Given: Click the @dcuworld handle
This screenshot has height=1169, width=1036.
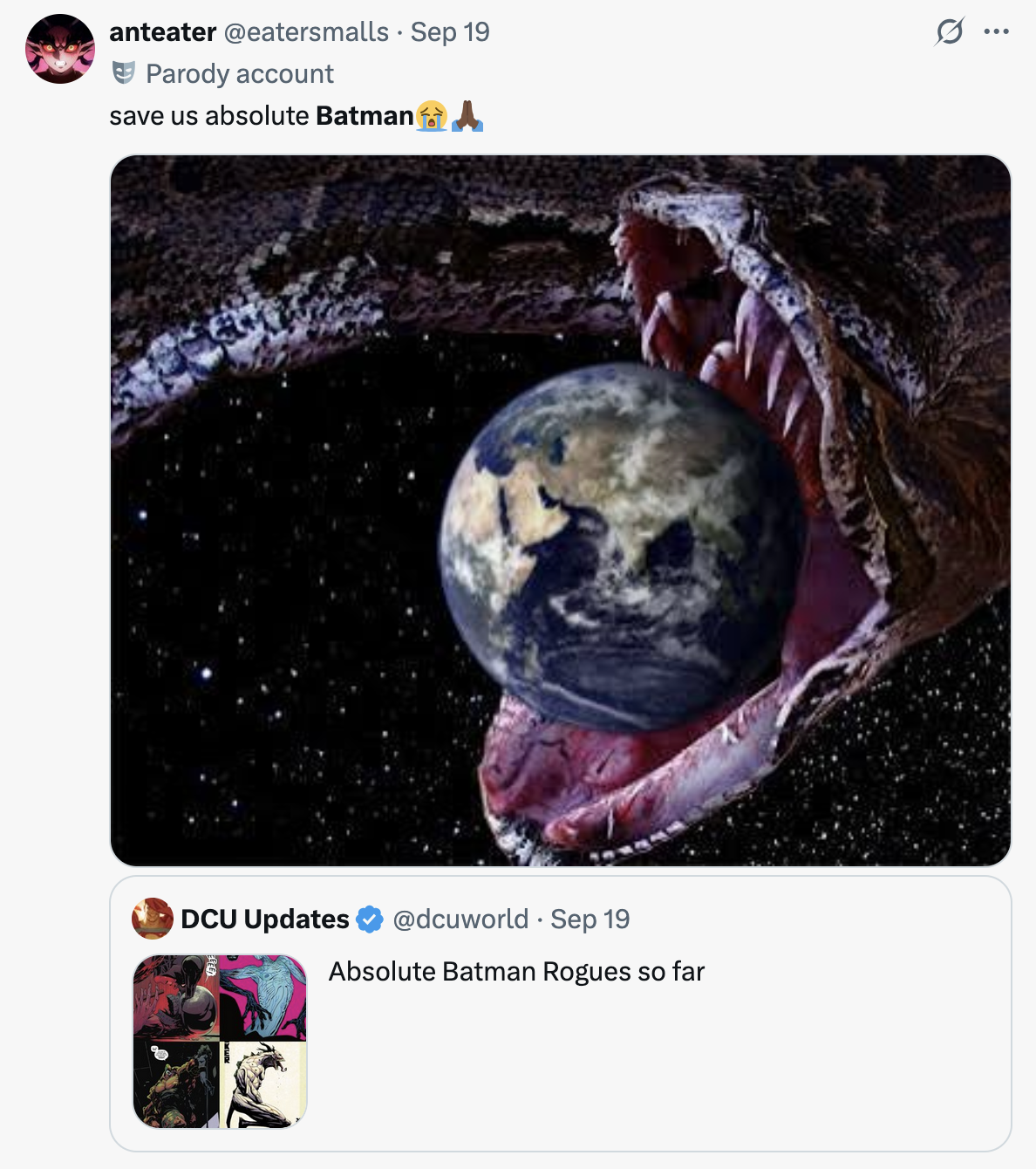Looking at the screenshot, I should (x=460, y=919).
